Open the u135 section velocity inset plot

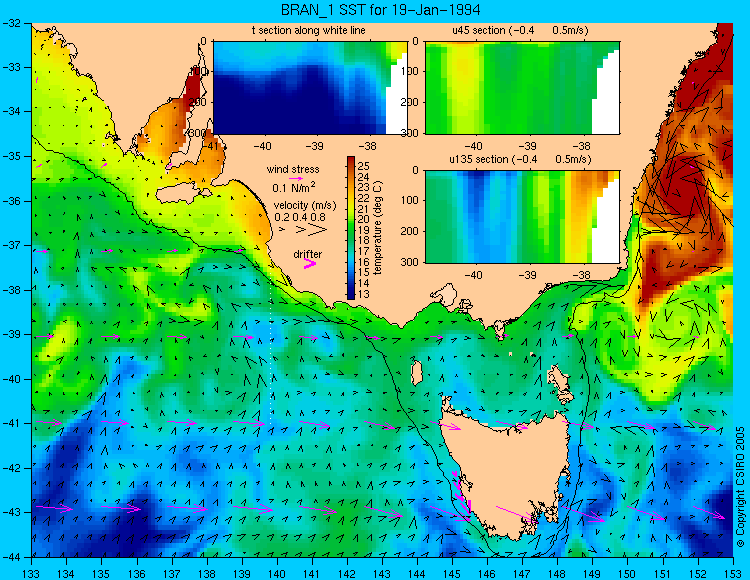(522, 217)
